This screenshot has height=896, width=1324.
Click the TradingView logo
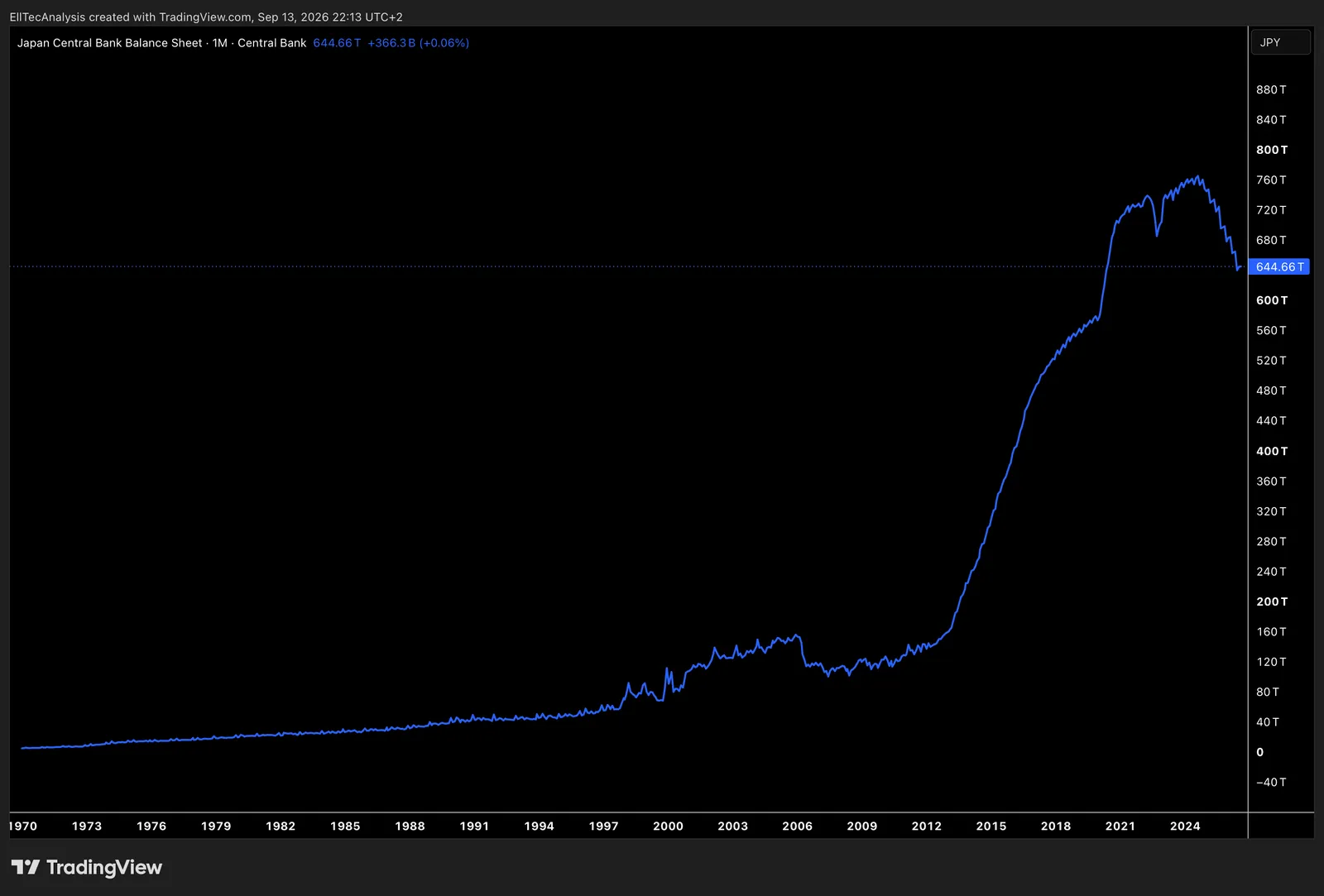click(87, 867)
